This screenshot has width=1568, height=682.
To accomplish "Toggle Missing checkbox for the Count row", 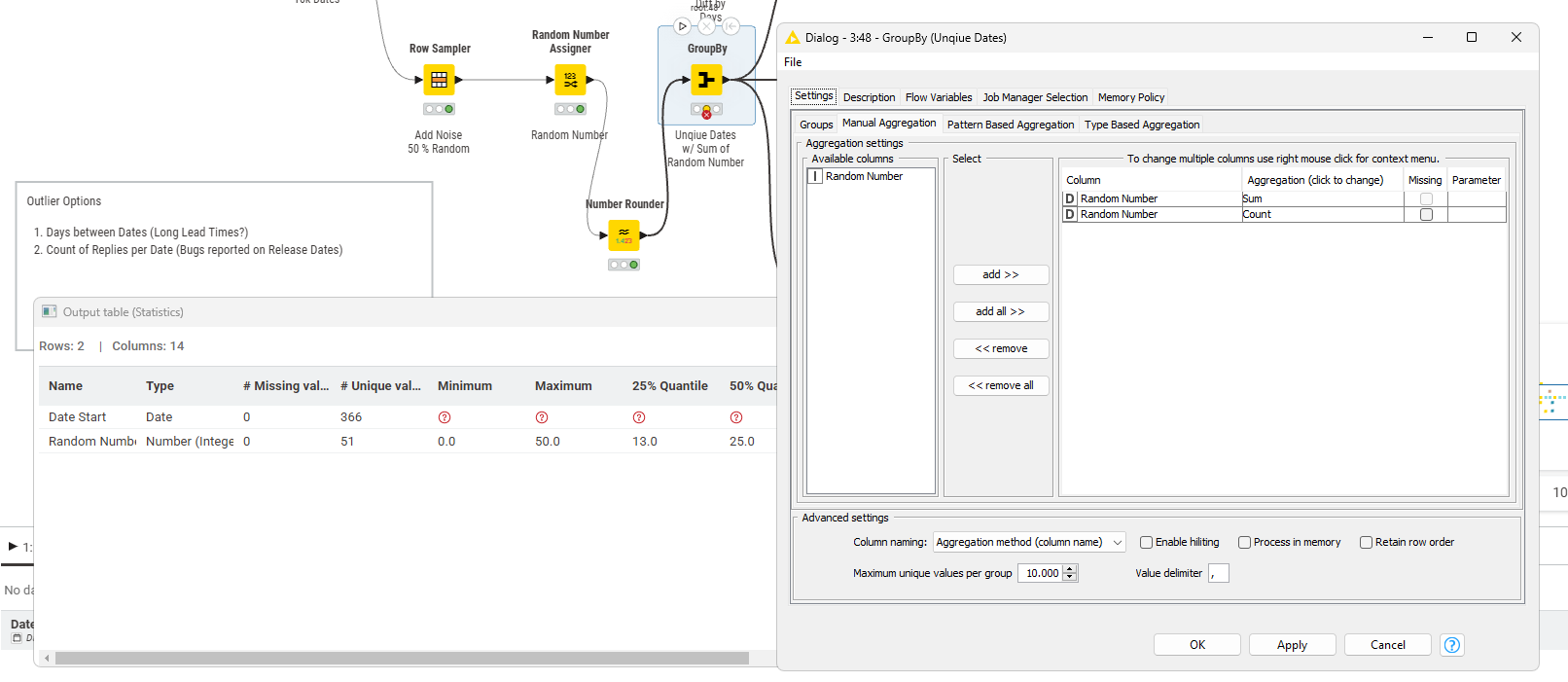I will pyautogui.click(x=1426, y=215).
